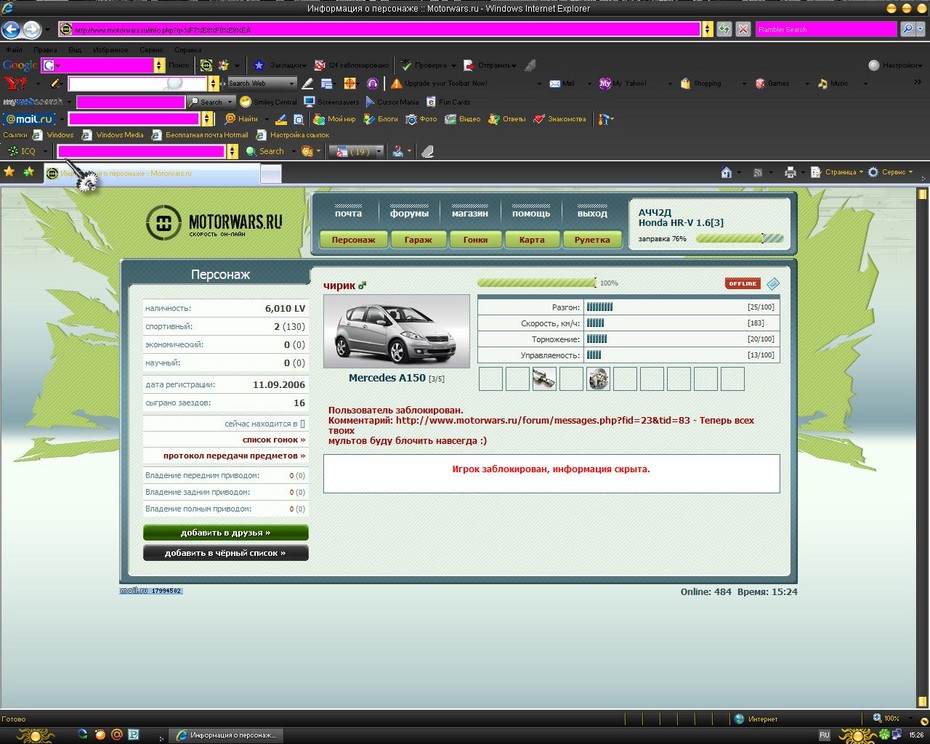Open the магазин section
The width and height of the screenshot is (930, 744).
[470, 213]
